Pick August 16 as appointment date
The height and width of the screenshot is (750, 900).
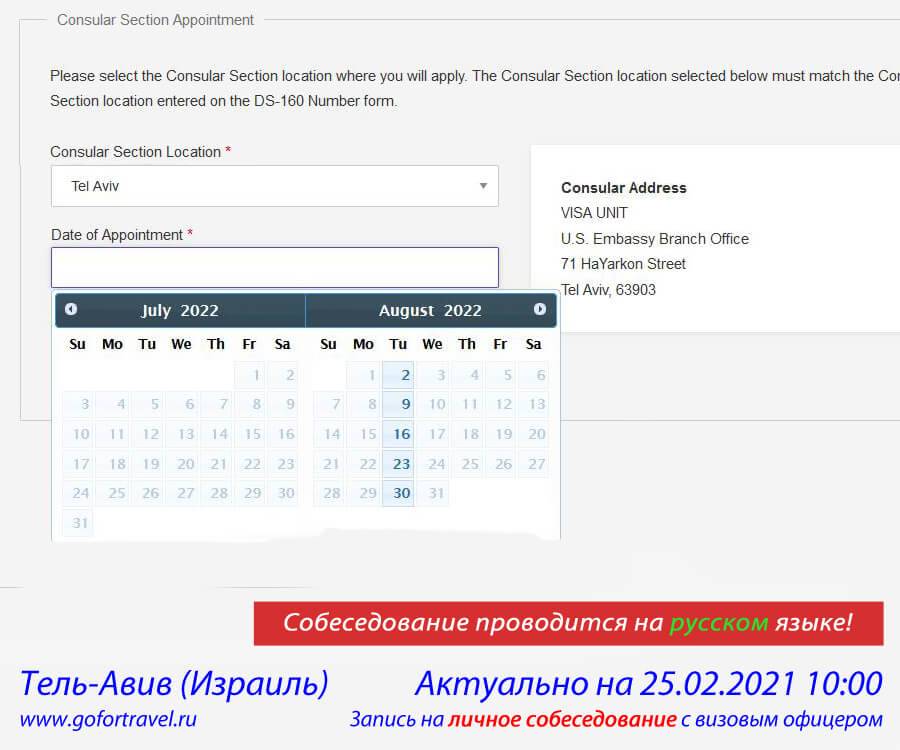point(398,434)
